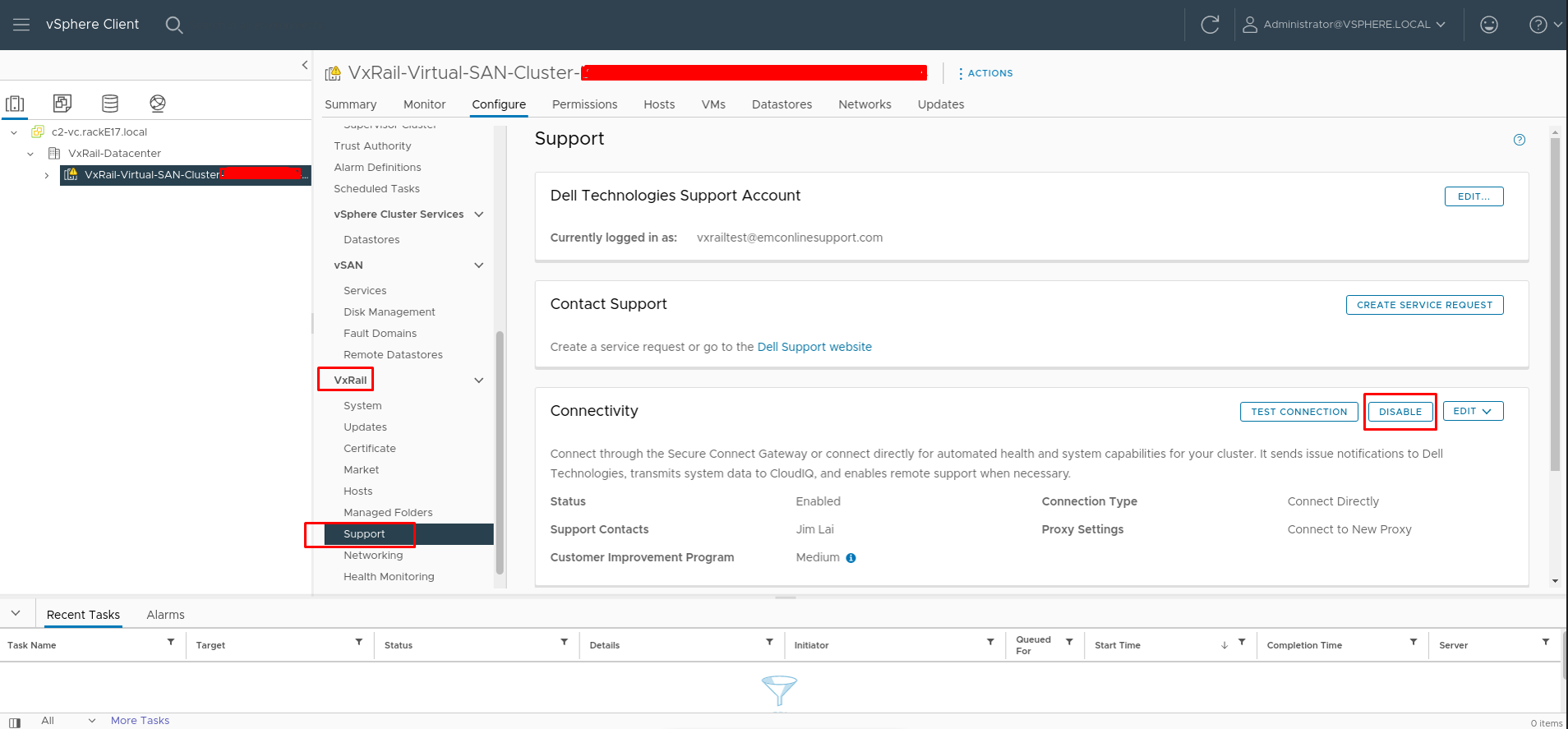Image resolution: width=1568 pixels, height=729 pixels.
Task: Select Alarm Definitions in the sidebar
Action: click(x=377, y=168)
